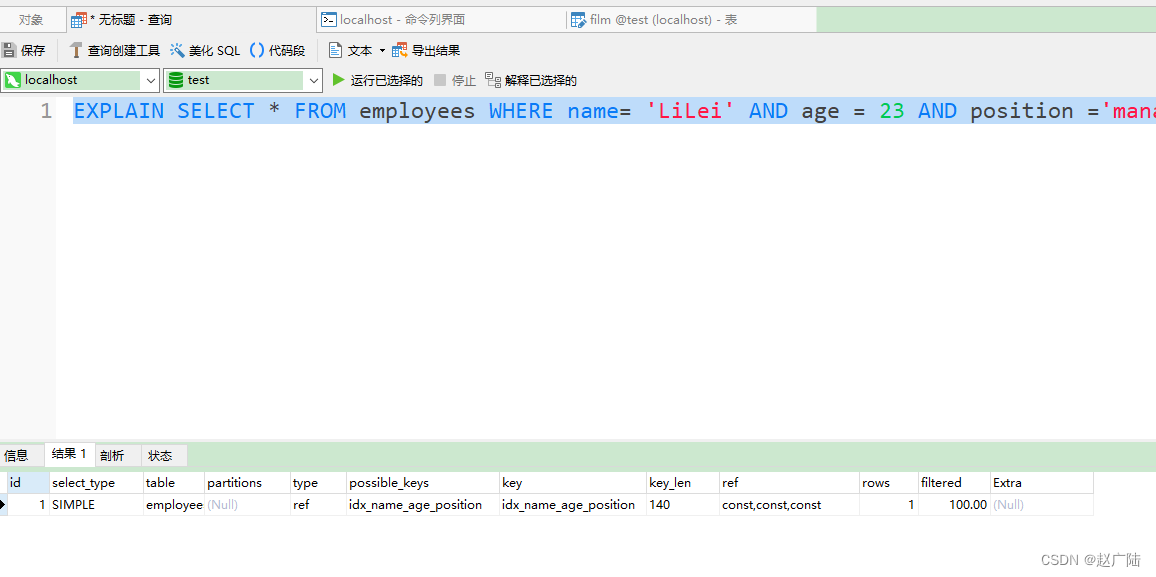Screen dimensions: 1156x577
Task: Select the 140 key_len cell
Action: coord(683,505)
